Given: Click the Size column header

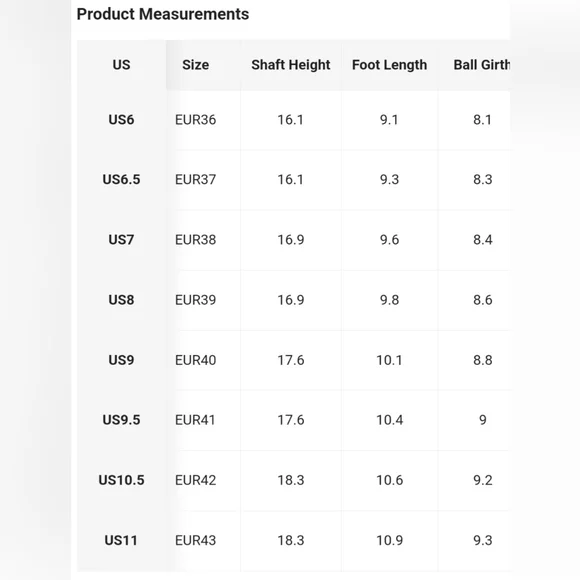Looking at the screenshot, I should coord(195,65).
